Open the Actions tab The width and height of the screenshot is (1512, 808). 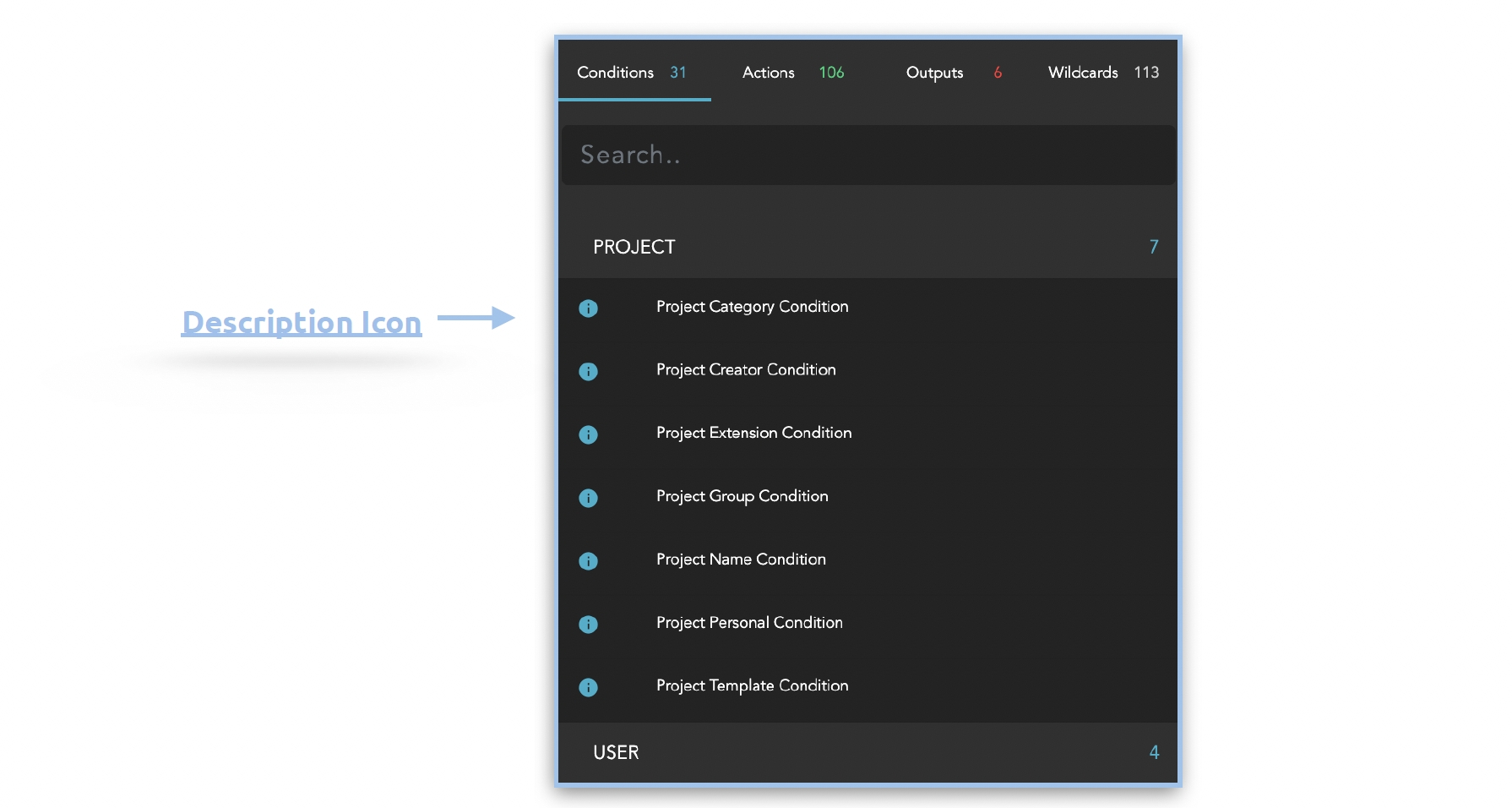click(792, 73)
